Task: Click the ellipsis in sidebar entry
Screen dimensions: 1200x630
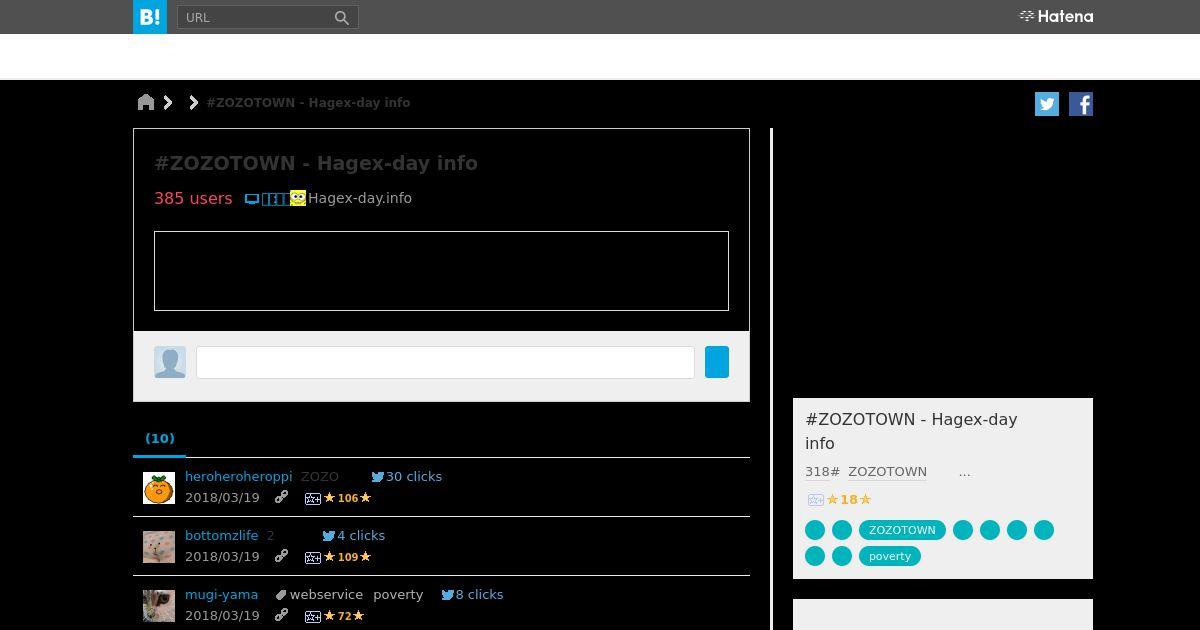Action: [x=964, y=472]
